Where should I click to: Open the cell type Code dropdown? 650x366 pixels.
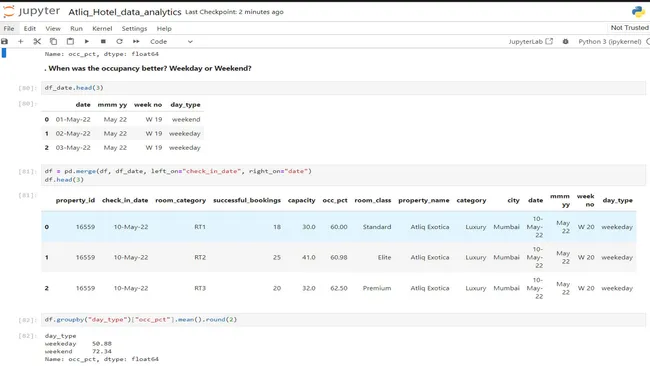click(x=171, y=41)
